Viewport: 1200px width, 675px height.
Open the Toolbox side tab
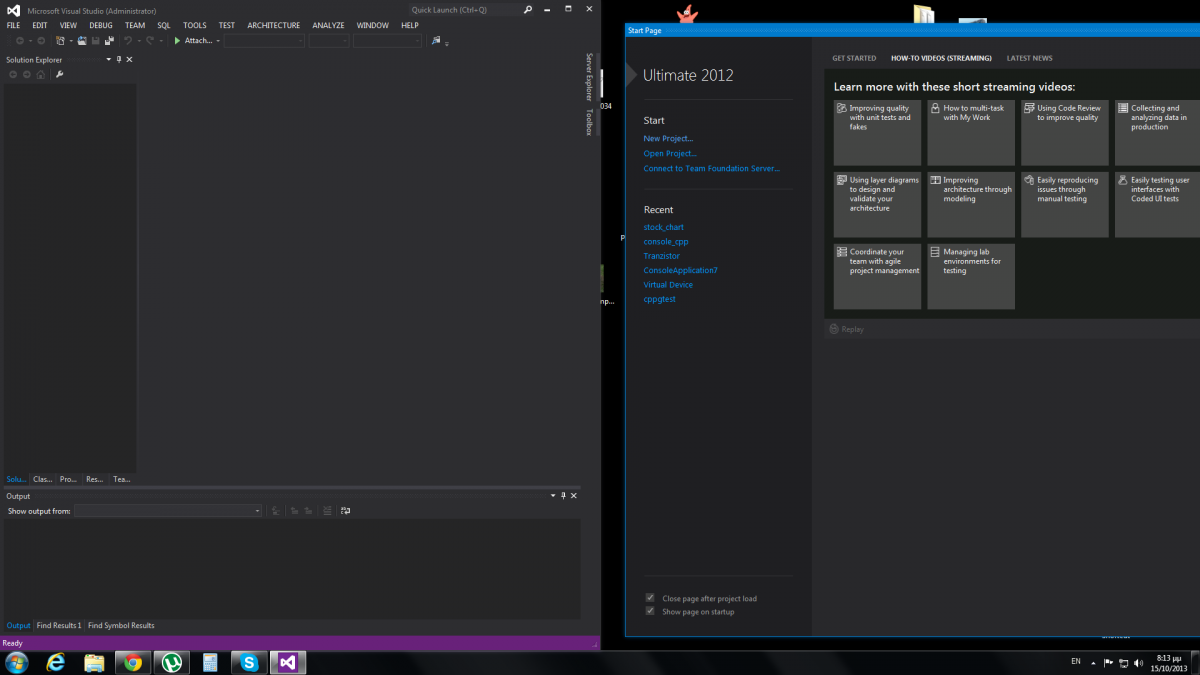point(589,122)
